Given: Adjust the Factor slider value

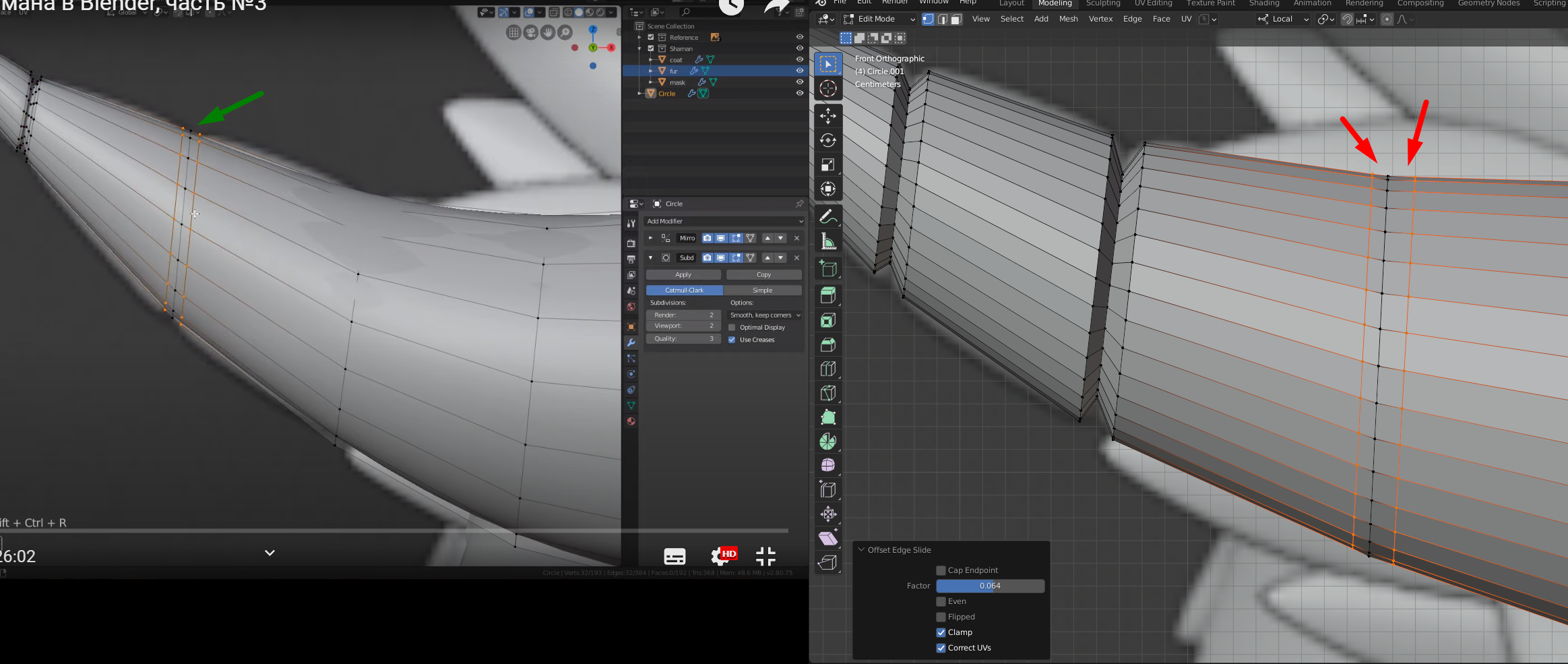Looking at the screenshot, I should coord(990,586).
